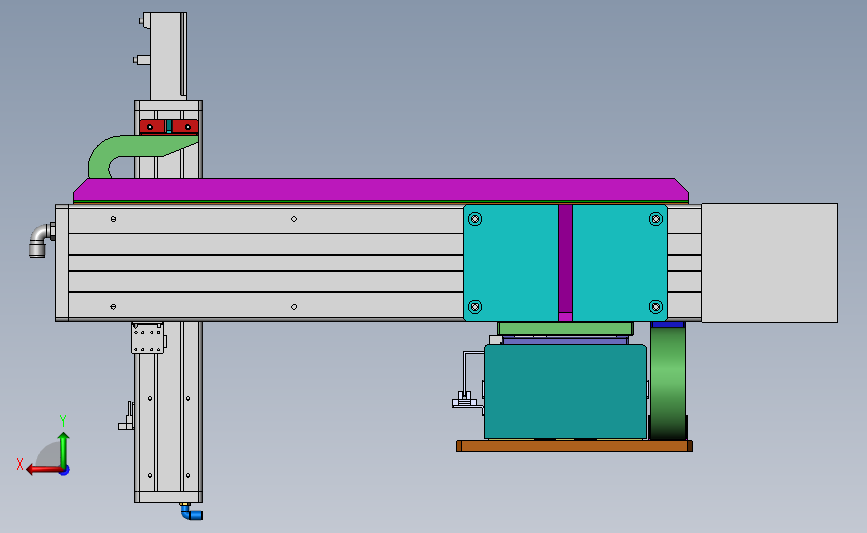This screenshot has height=533, width=867.
Task: Pick the right red clamp block
Action: point(185,127)
